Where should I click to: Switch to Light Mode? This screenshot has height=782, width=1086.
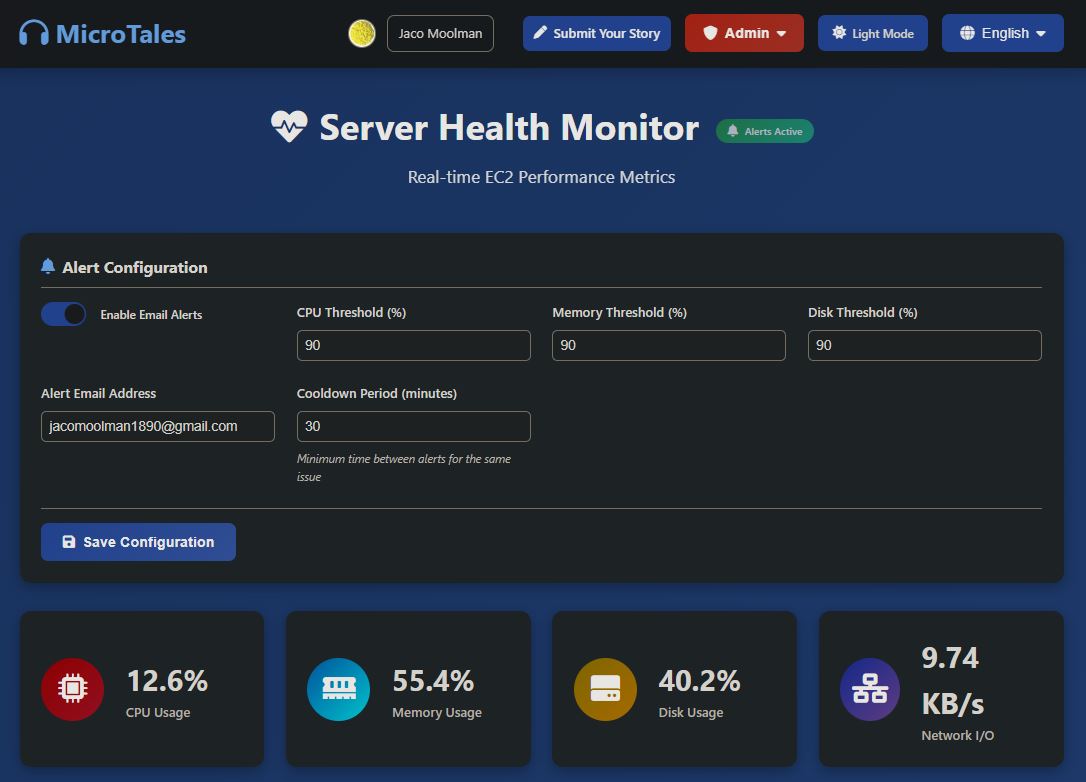point(872,33)
